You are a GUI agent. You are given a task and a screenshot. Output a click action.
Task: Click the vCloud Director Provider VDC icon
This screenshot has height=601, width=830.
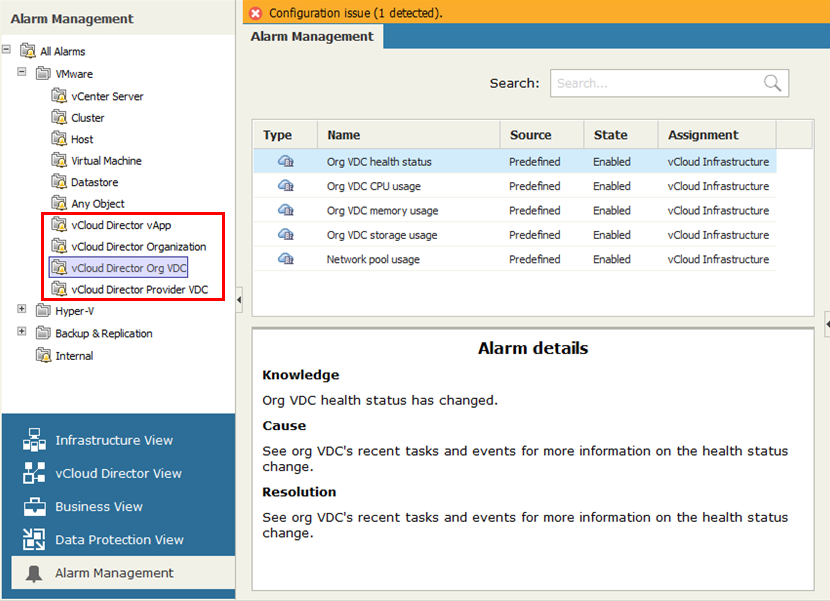coord(59,289)
